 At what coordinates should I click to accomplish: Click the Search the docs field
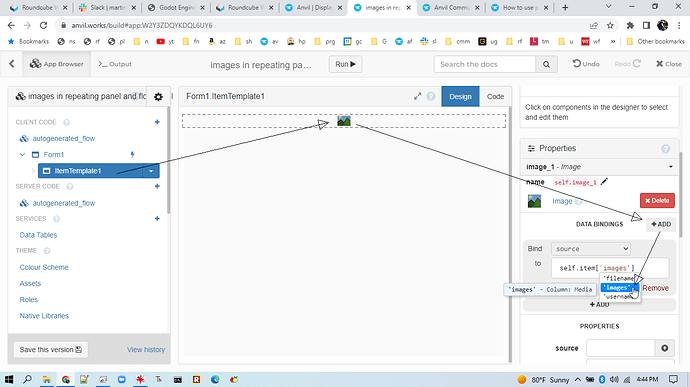(484, 64)
